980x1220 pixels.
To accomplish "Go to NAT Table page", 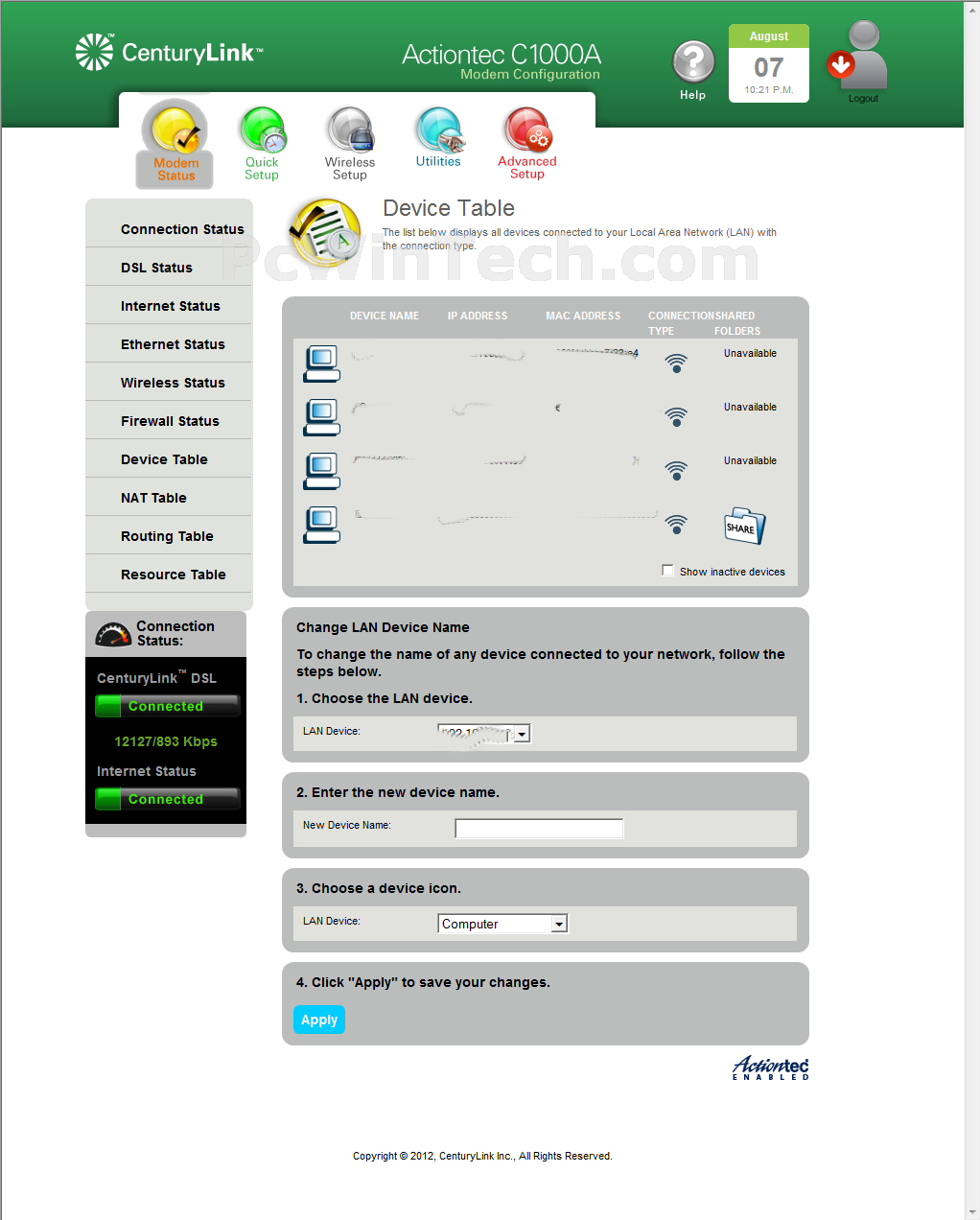I will coord(153,498).
